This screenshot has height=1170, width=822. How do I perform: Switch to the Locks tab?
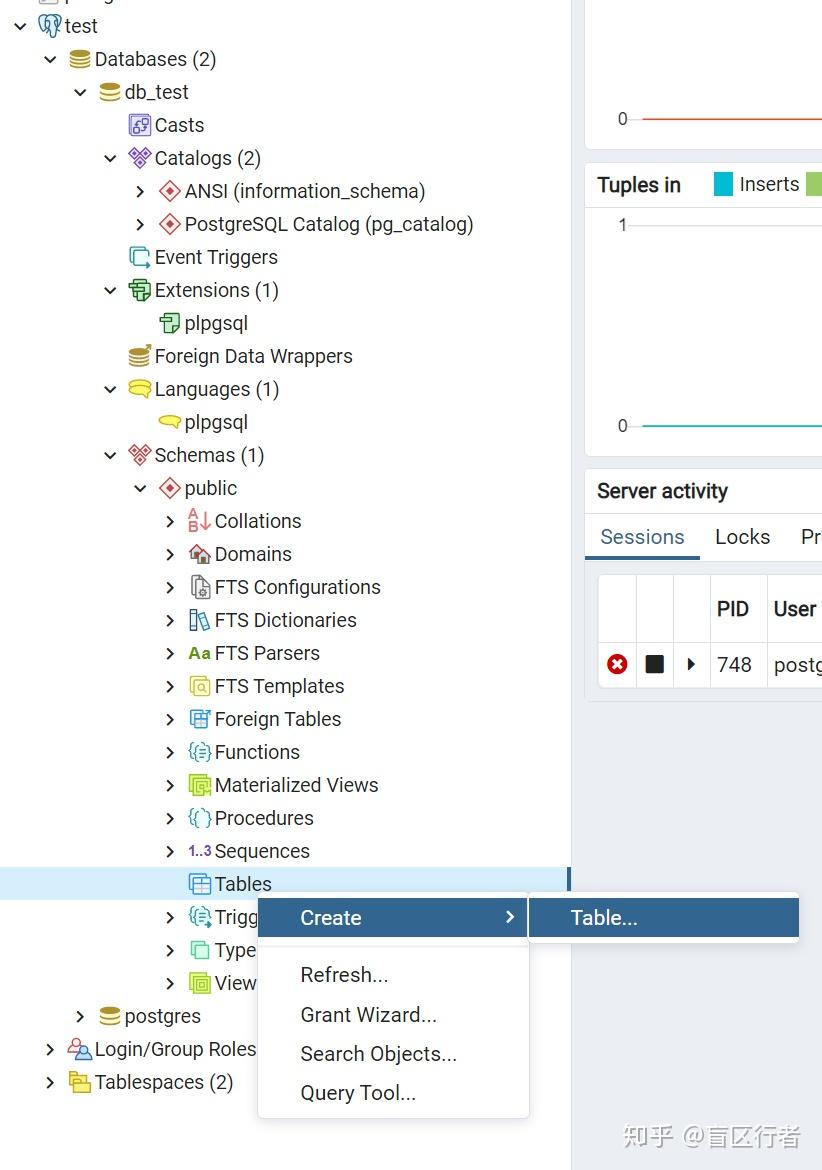point(742,537)
